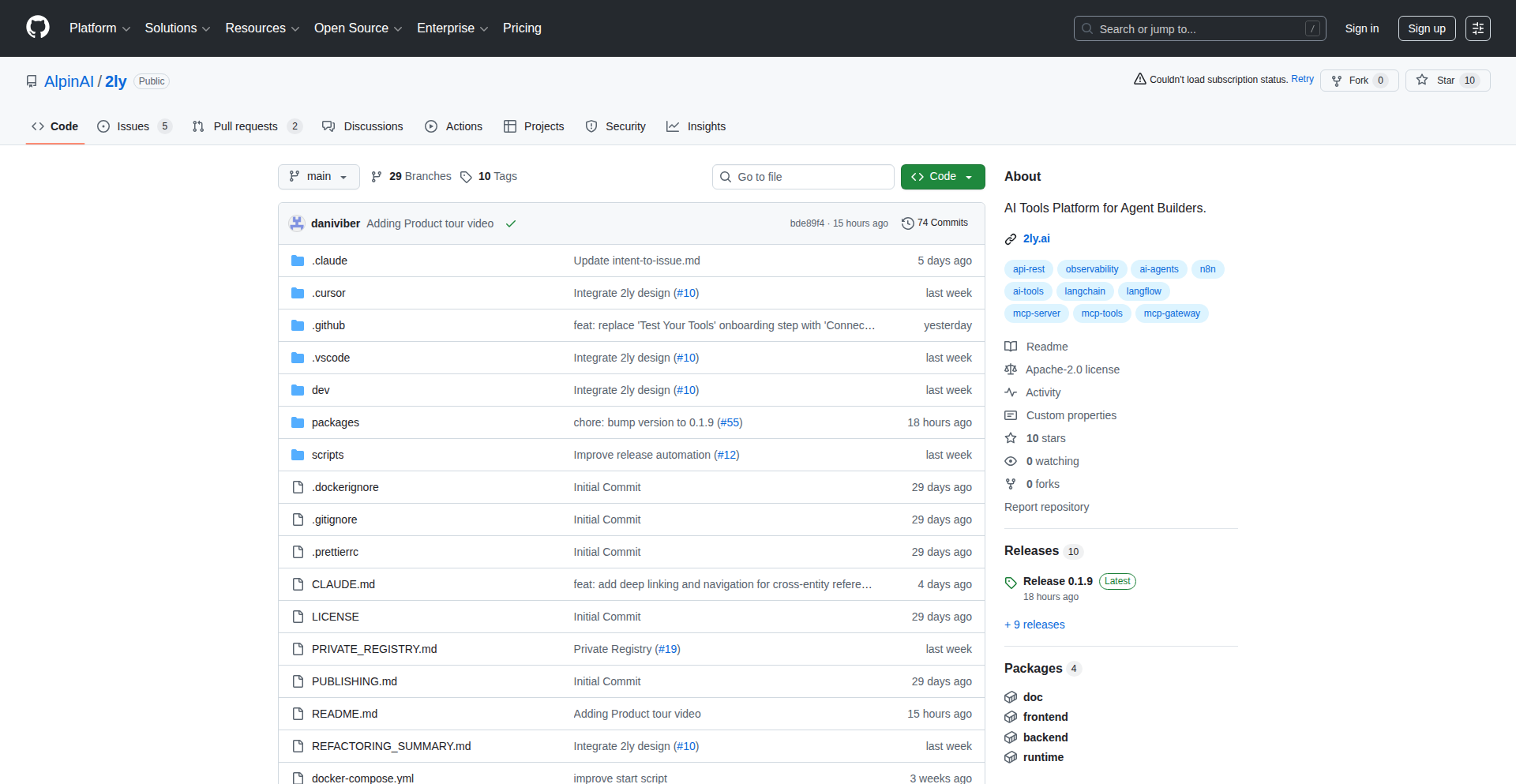Star the repository using the star icon
The image size is (1516, 784).
pyautogui.click(x=1422, y=80)
